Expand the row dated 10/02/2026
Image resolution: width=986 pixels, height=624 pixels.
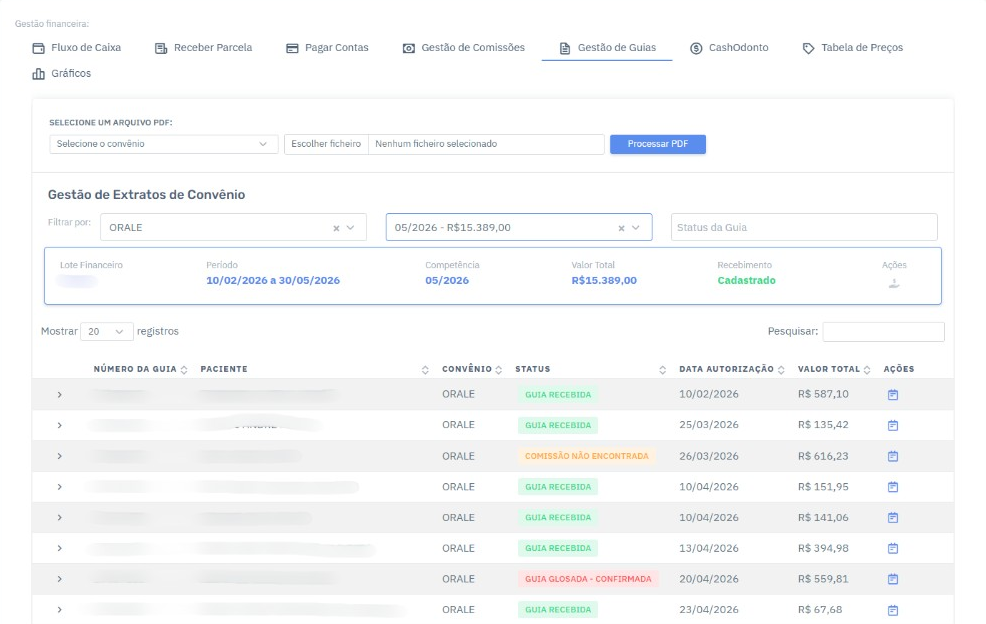60,394
